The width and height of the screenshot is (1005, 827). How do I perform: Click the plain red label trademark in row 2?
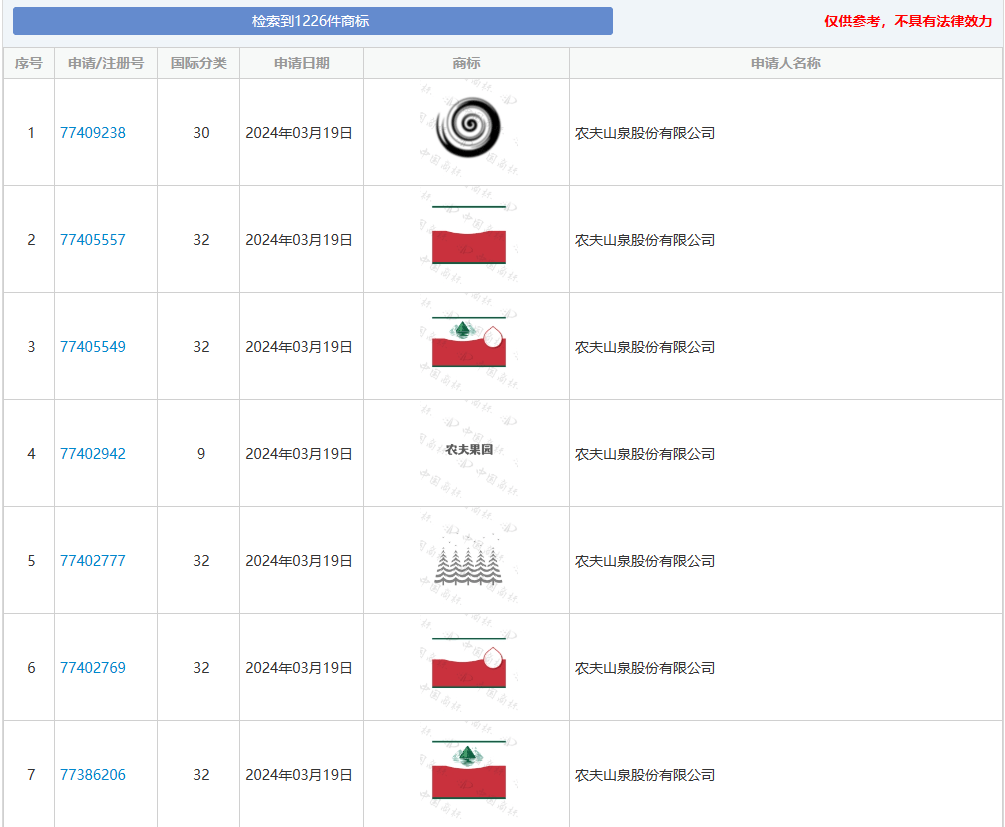pos(468,240)
